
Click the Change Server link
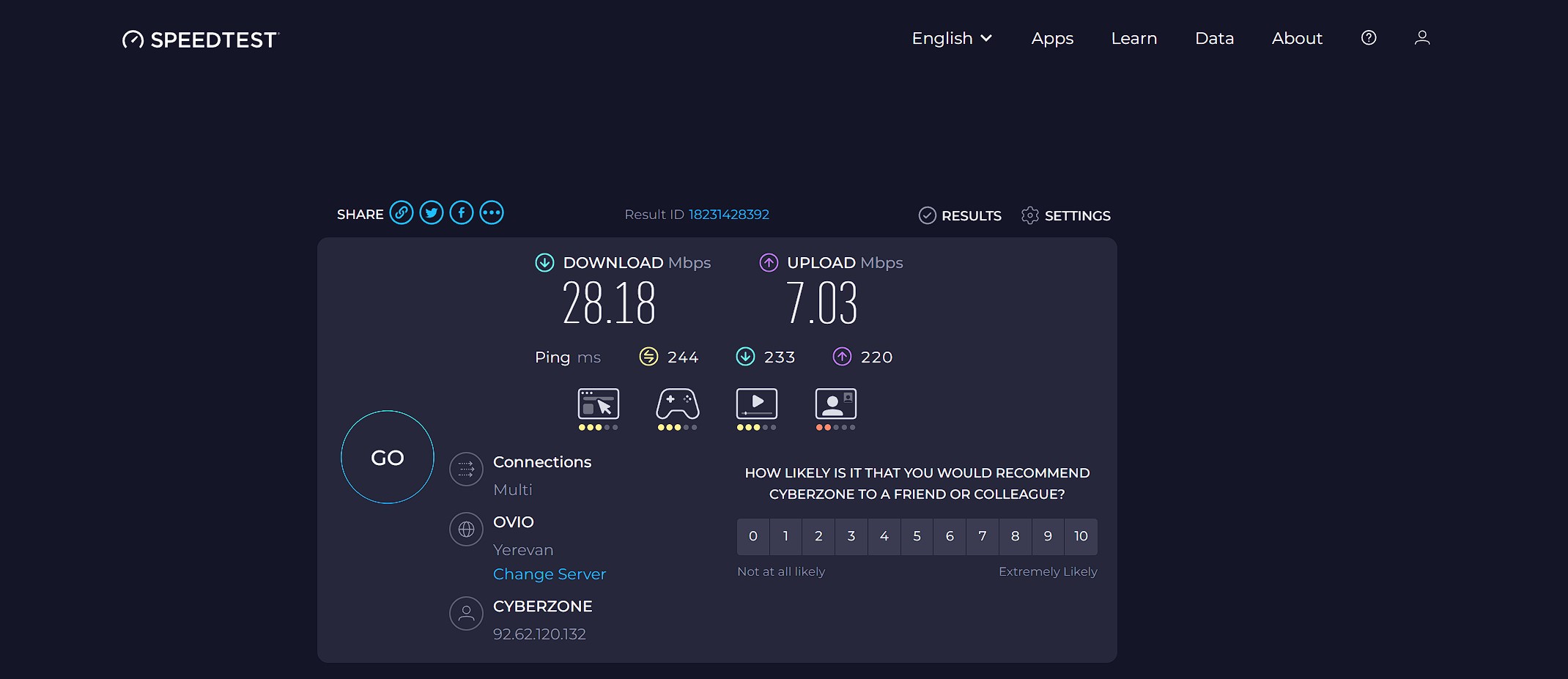point(550,574)
